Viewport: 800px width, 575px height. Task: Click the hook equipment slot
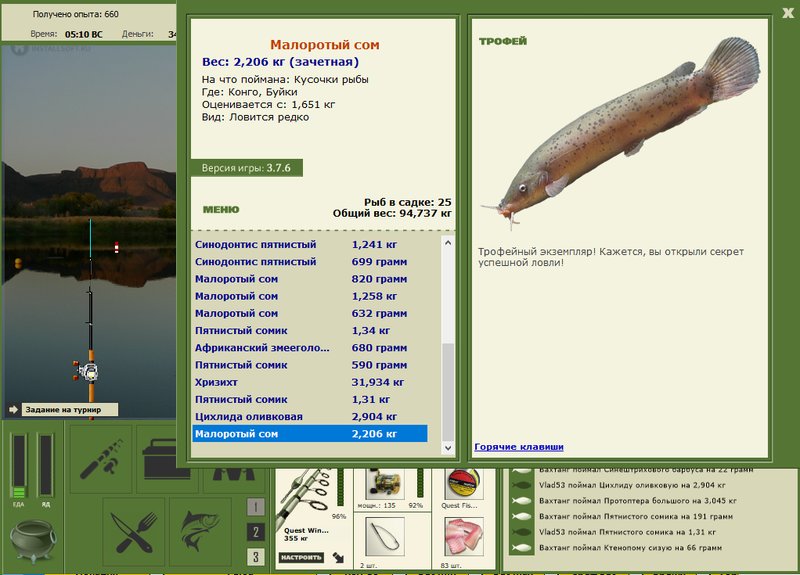385,537
